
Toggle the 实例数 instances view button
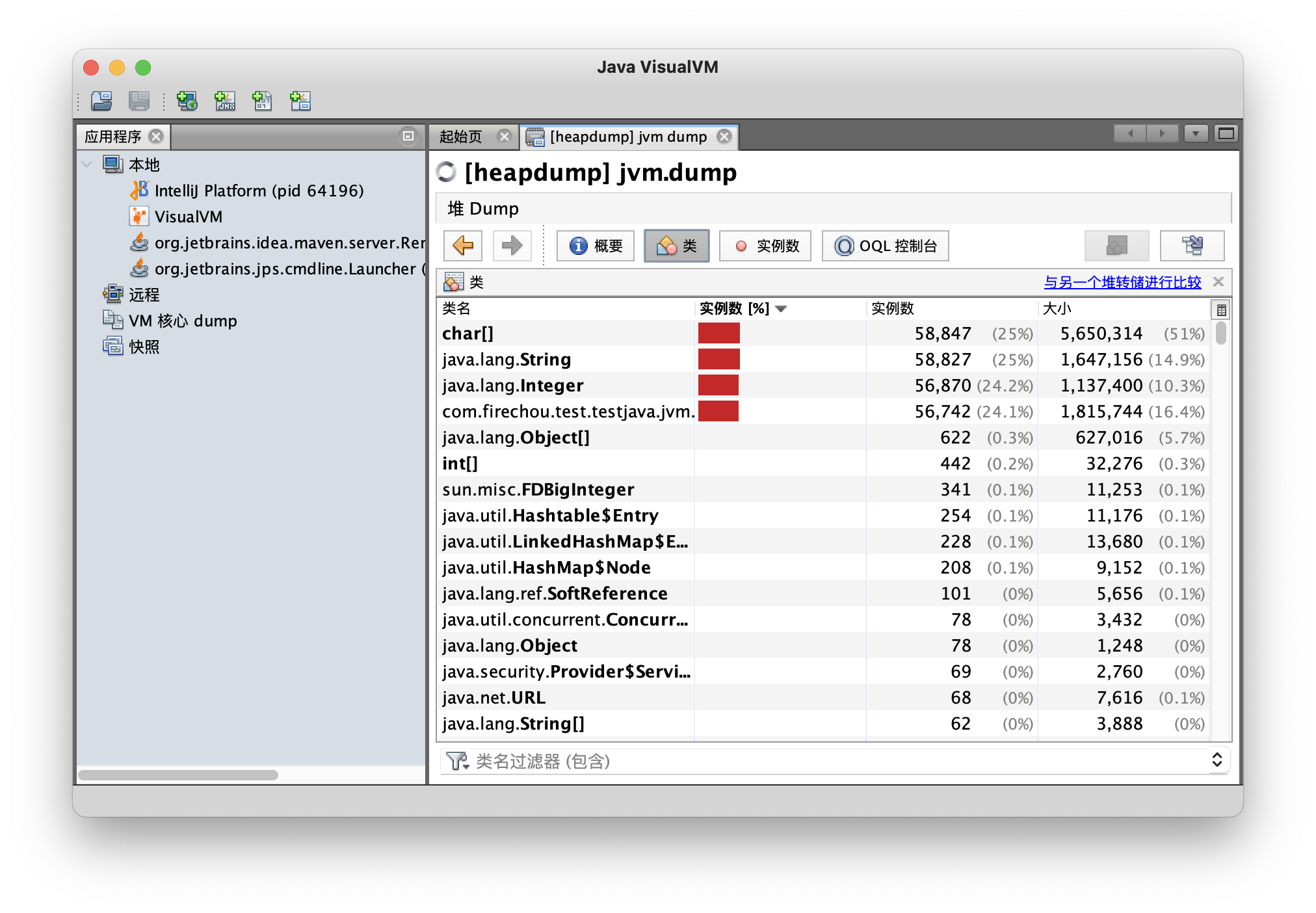[x=765, y=246]
